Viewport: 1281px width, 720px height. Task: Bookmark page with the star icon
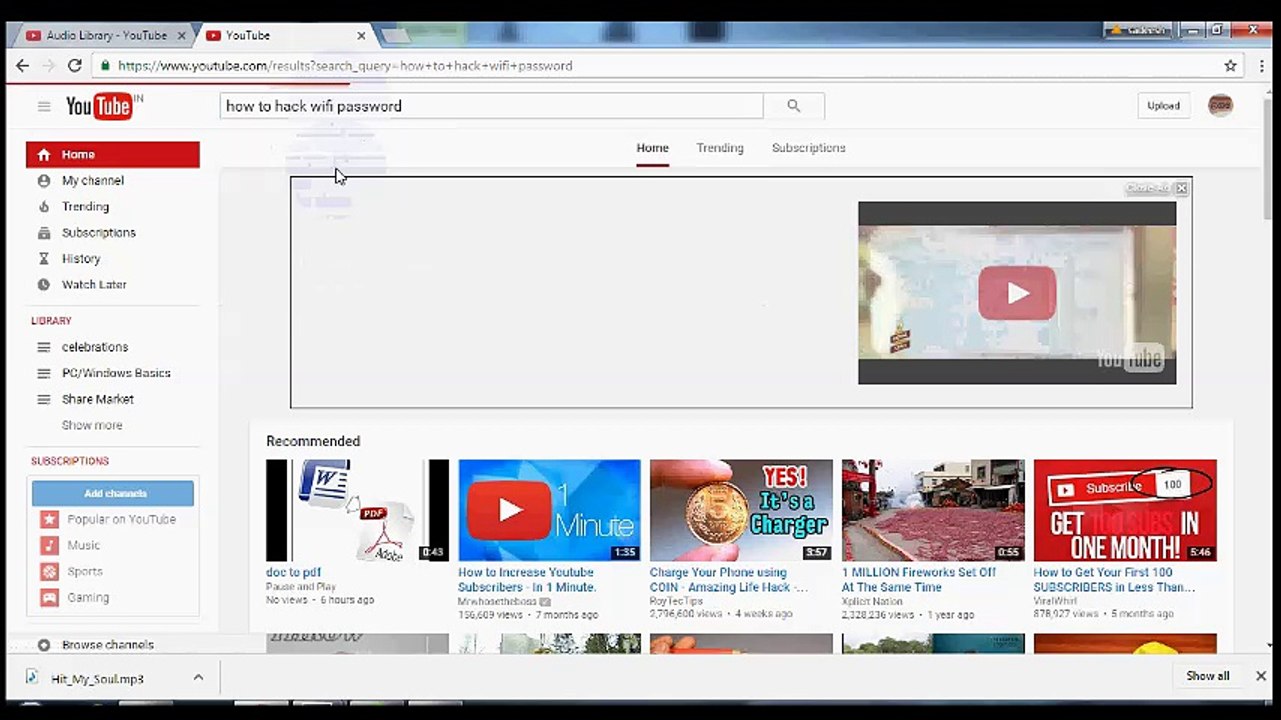(x=1230, y=66)
